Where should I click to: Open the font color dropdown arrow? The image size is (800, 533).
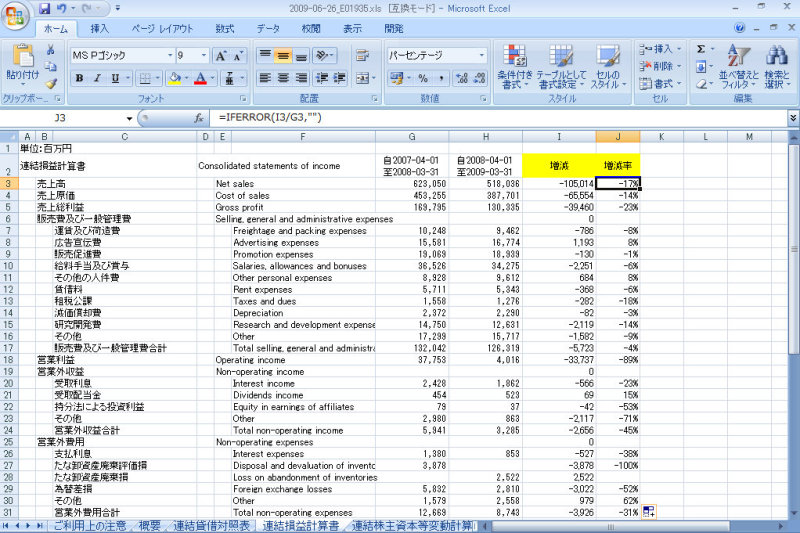pyautogui.click(x=212, y=78)
